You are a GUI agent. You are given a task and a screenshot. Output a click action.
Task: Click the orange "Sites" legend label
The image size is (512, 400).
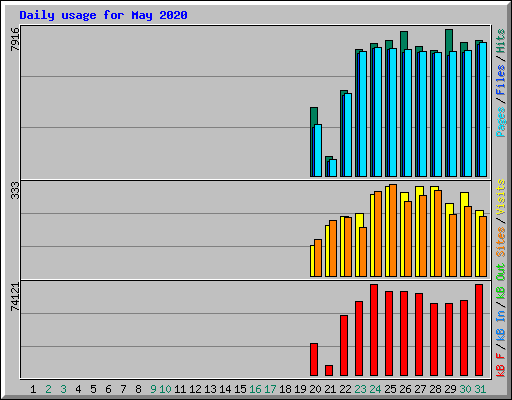tap(501, 242)
